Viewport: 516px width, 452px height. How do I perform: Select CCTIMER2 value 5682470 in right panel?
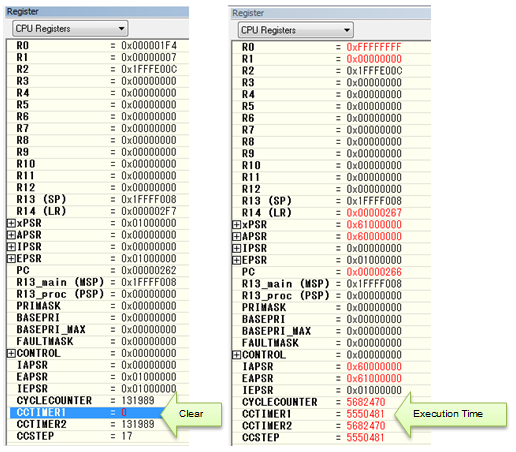point(366,426)
